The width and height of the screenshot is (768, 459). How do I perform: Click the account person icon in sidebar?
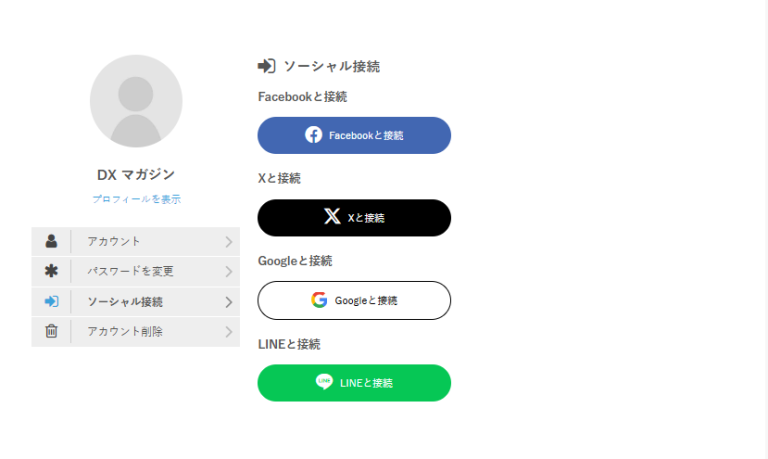click(51, 241)
